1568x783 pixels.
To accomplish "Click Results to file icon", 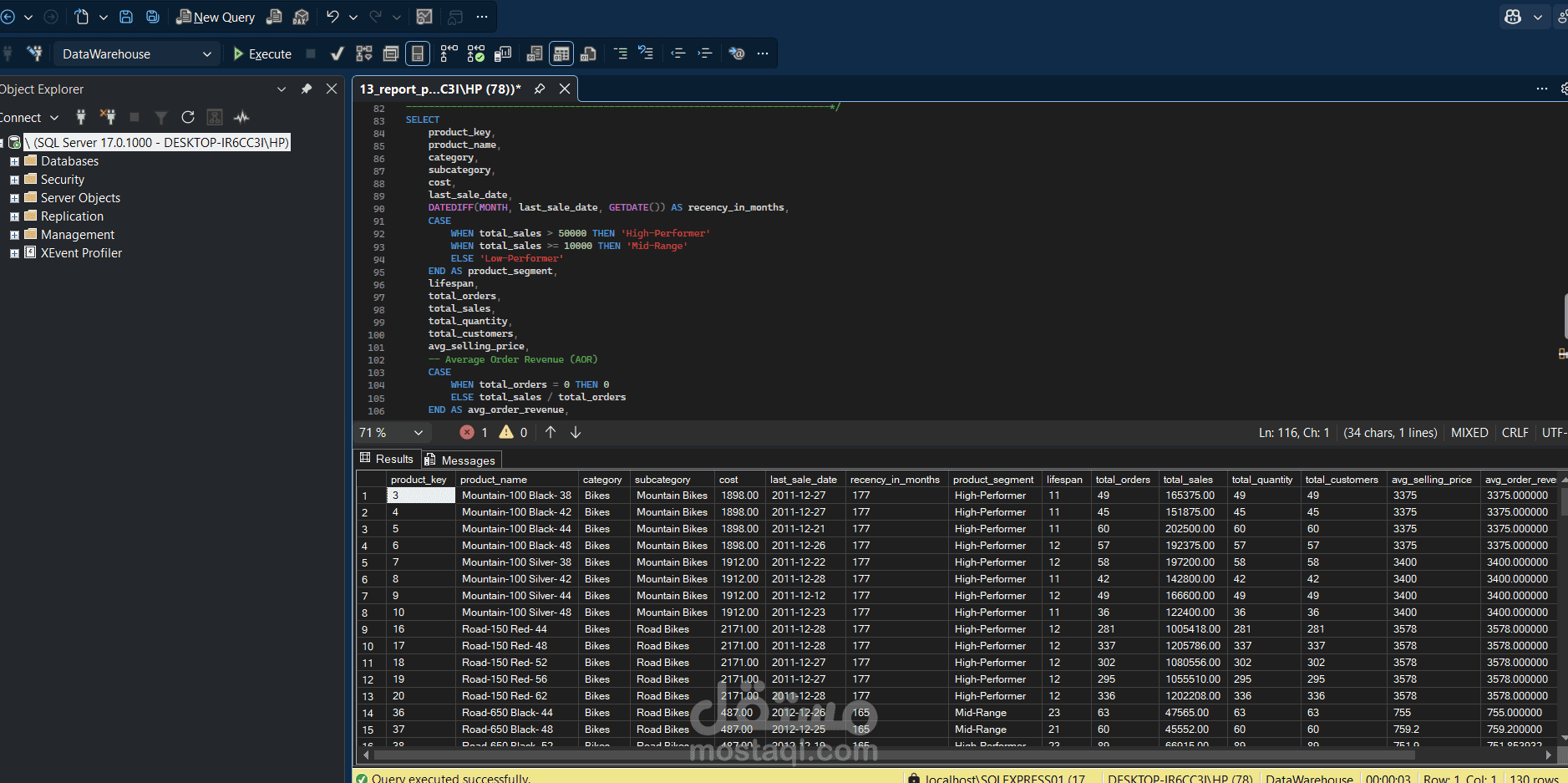I will point(588,53).
